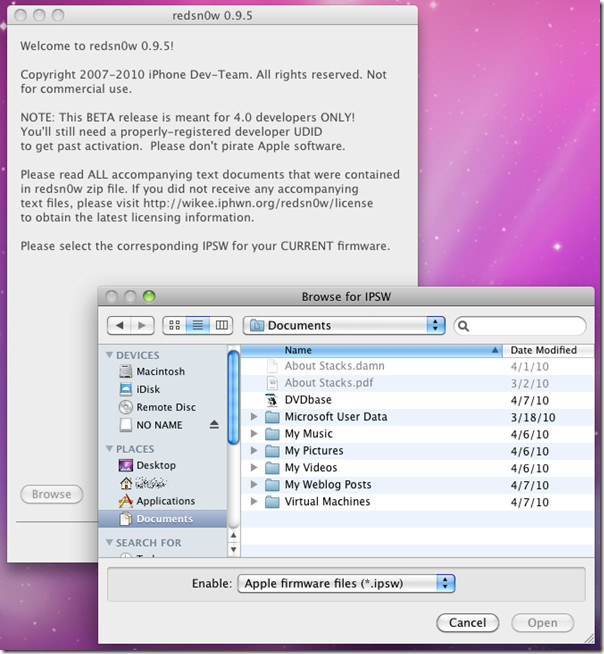The width and height of the screenshot is (604, 654).
Task: Select Remote Disc in sidebar
Action: tap(167, 407)
